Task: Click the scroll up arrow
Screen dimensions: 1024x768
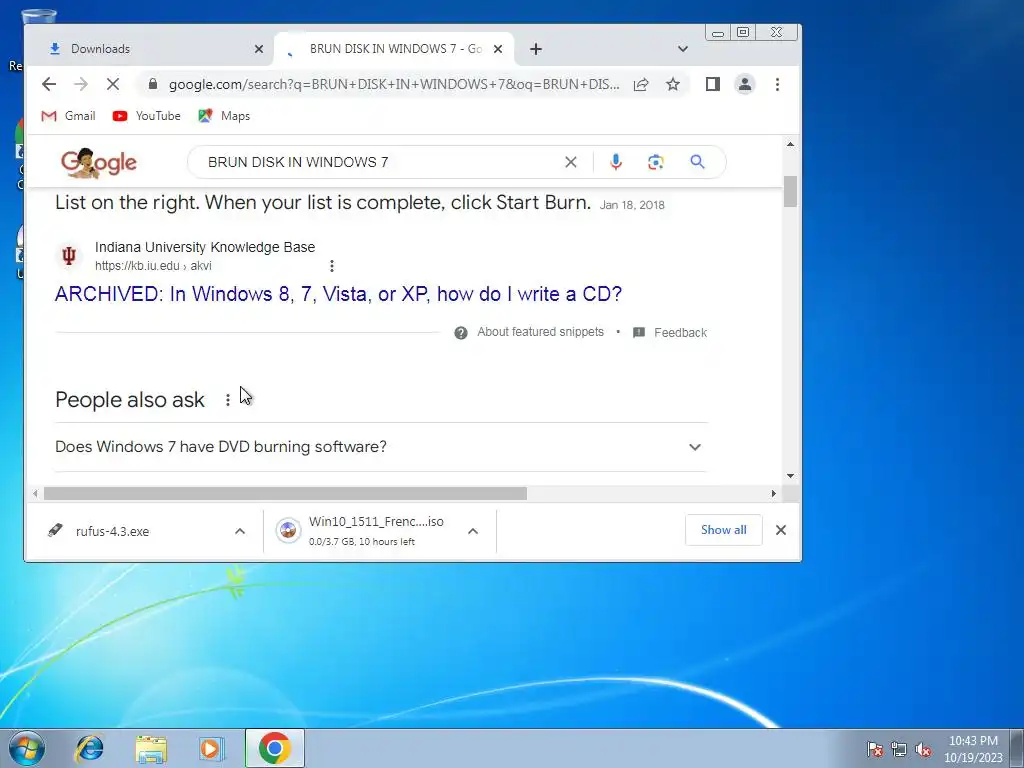Action: tap(790, 144)
